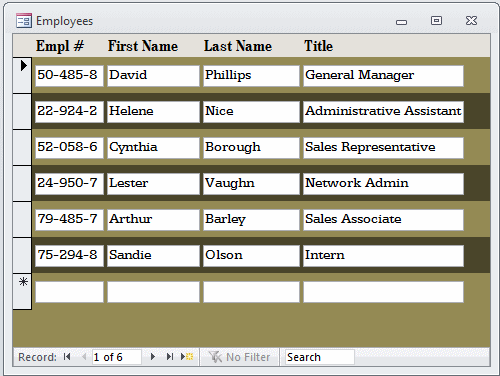Click first name field Cynthia
Screen dimensions: 500x376
click(153, 148)
